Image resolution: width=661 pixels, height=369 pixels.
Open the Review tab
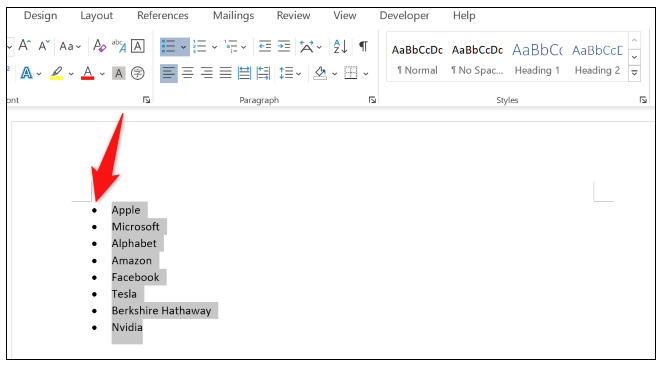click(x=293, y=16)
